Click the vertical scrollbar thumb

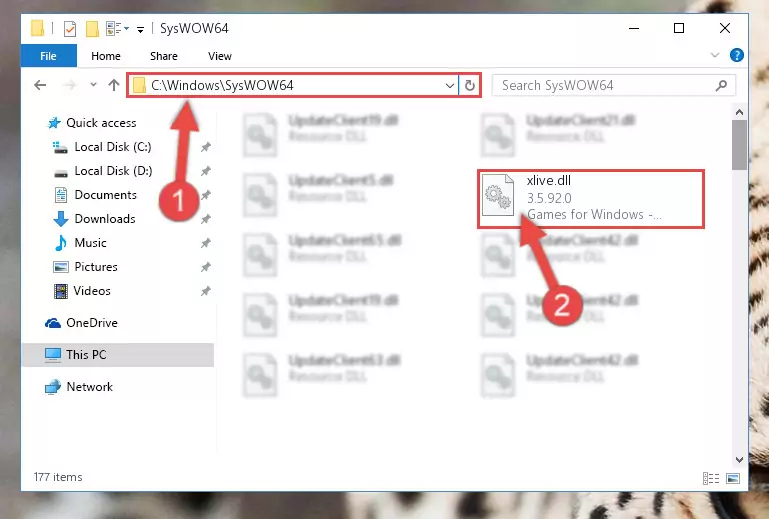click(x=739, y=145)
